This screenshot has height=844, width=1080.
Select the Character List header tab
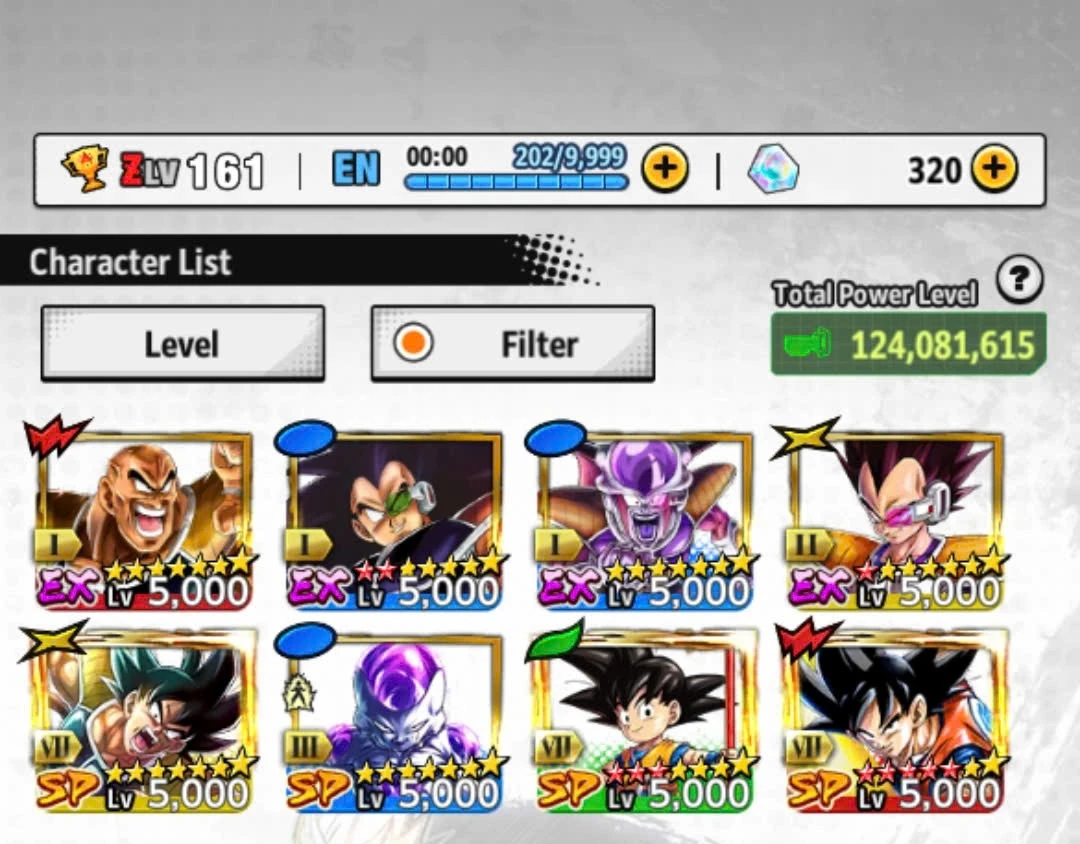coord(129,262)
